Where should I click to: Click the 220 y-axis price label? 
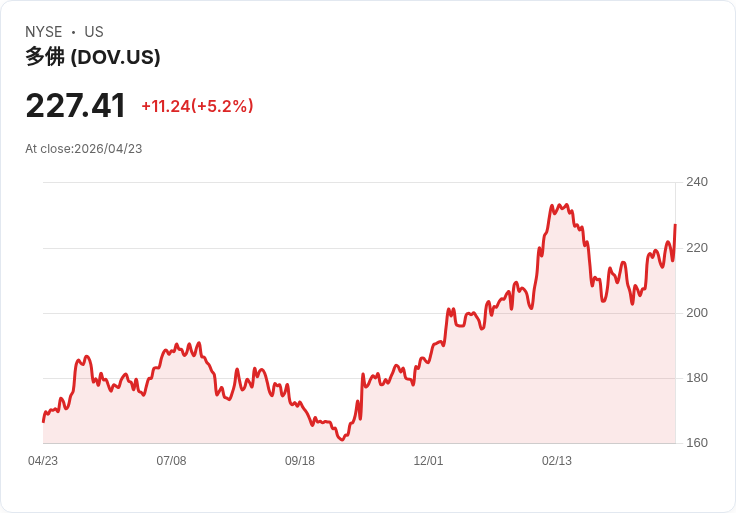tap(697, 248)
